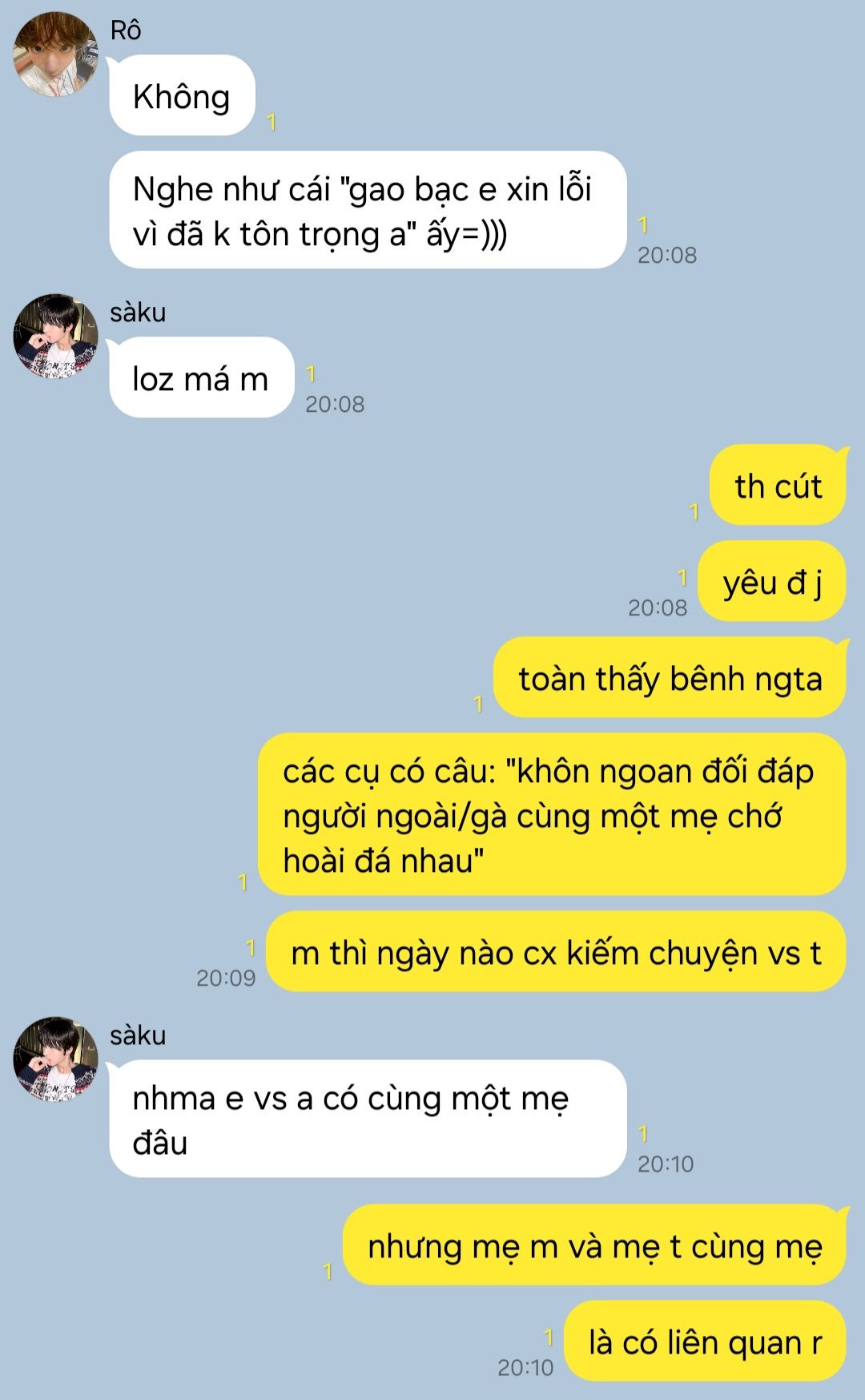Select the 'yêu đ j' message
The width and height of the screenshot is (865, 1400).
(x=772, y=581)
